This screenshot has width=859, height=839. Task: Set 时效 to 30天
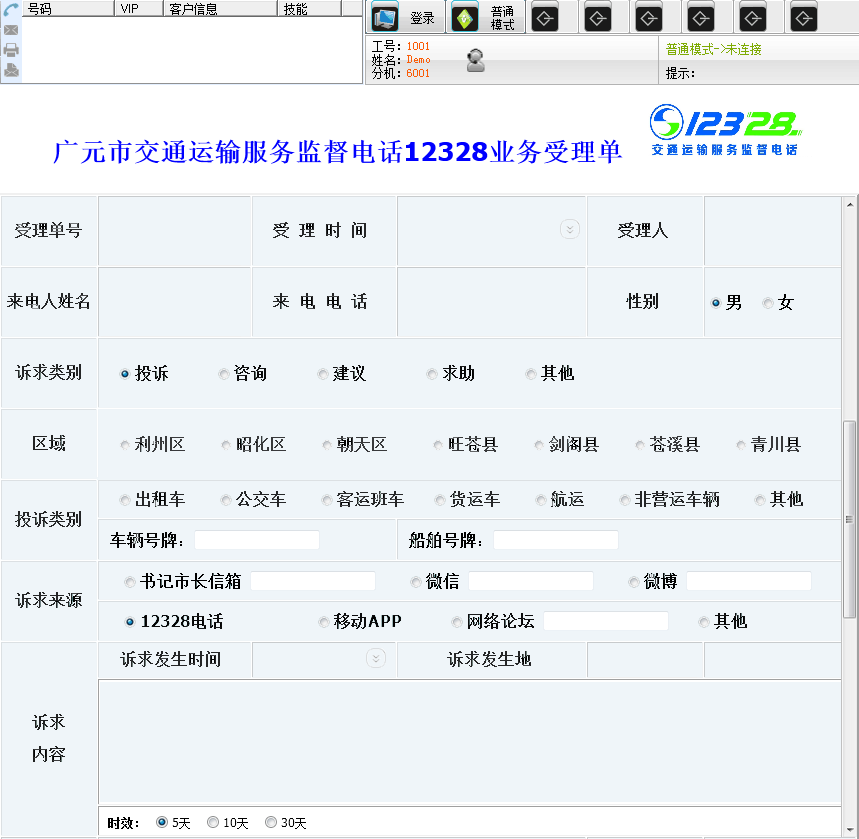click(x=271, y=821)
